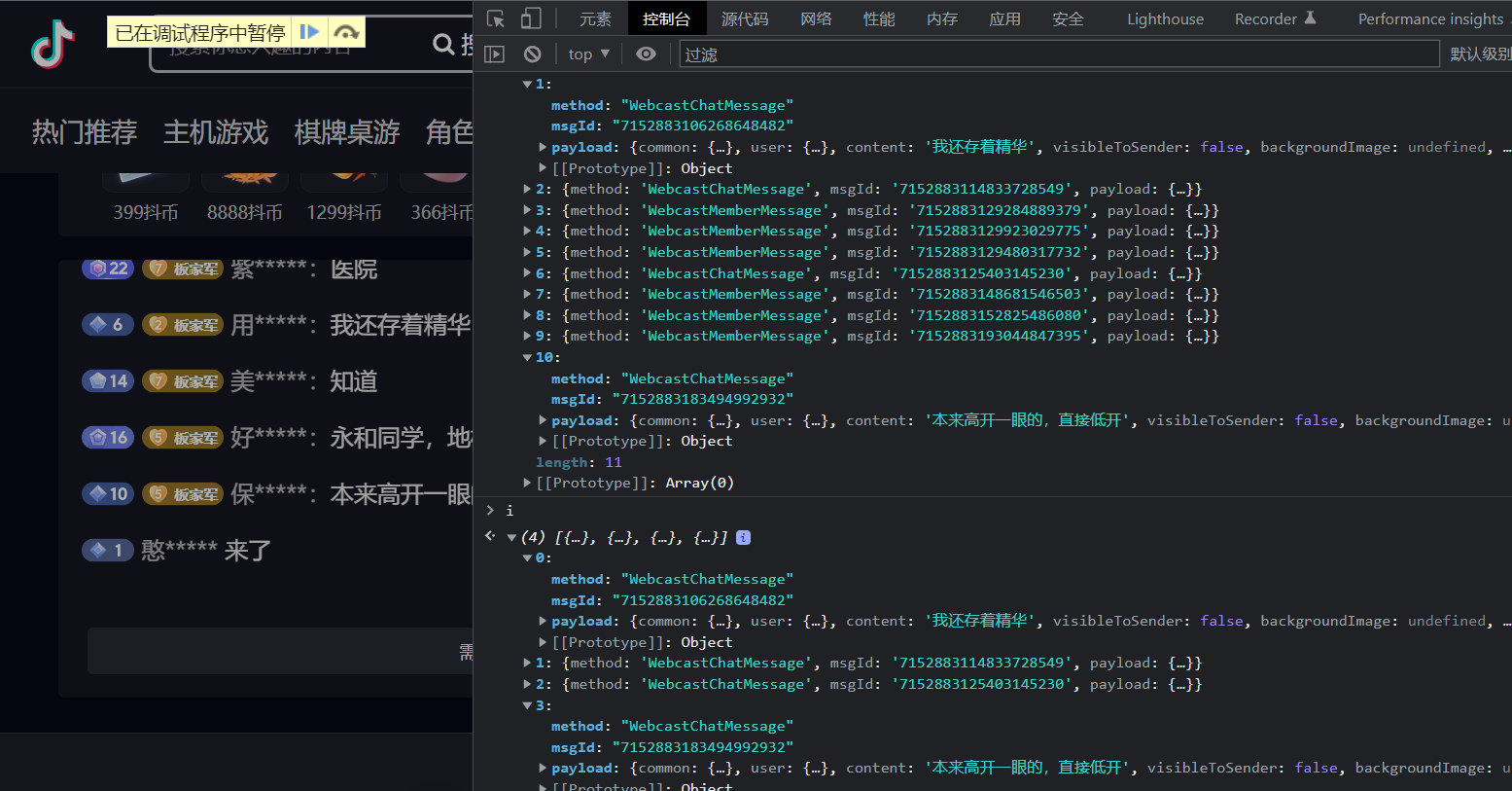This screenshot has width=1512, height=791.
Task: Click level 22 badge beside 紧*****
Action: [108, 269]
